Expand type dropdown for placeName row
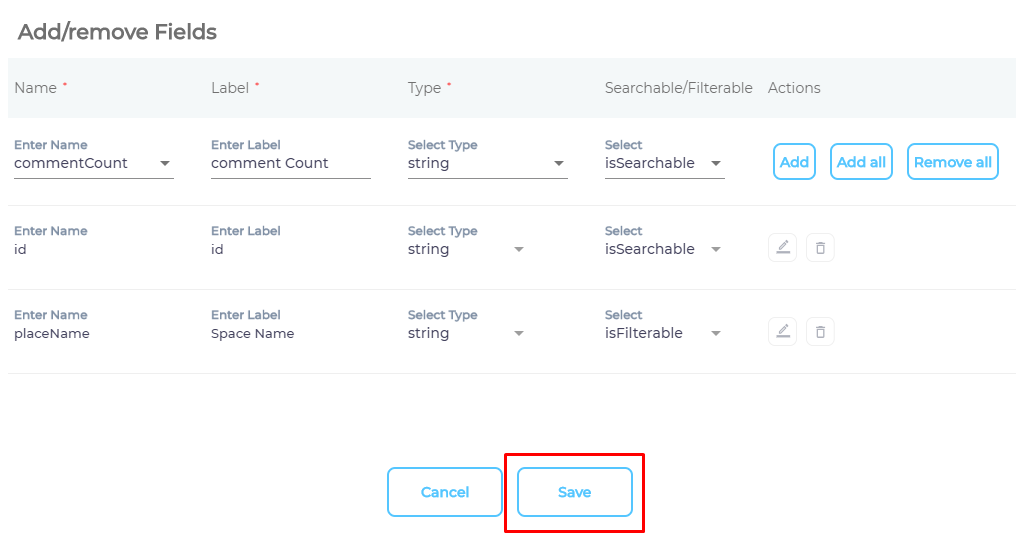 pyautogui.click(x=518, y=333)
